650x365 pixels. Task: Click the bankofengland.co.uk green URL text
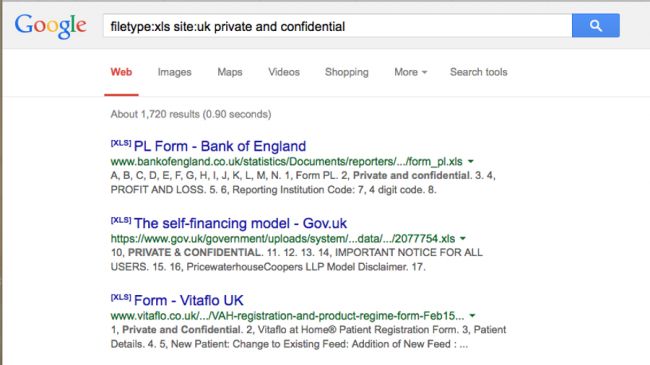[x=286, y=161]
